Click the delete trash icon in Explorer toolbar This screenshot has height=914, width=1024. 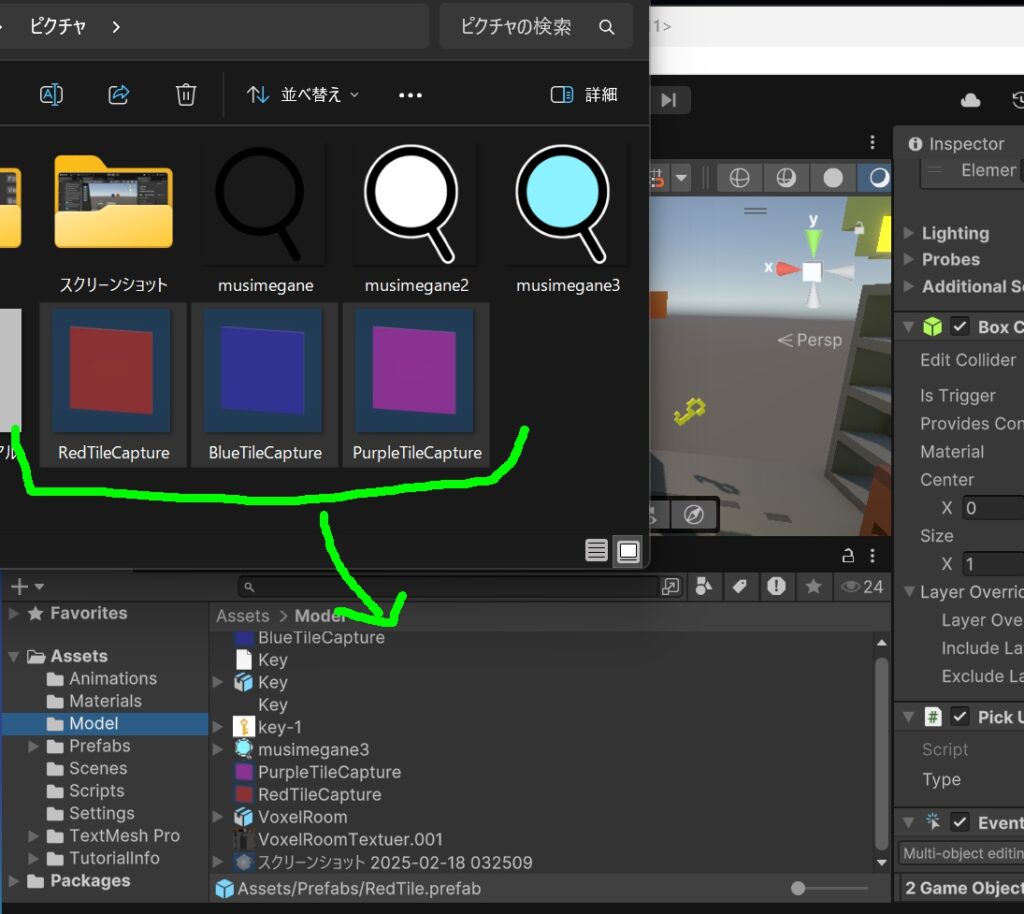(x=185, y=95)
